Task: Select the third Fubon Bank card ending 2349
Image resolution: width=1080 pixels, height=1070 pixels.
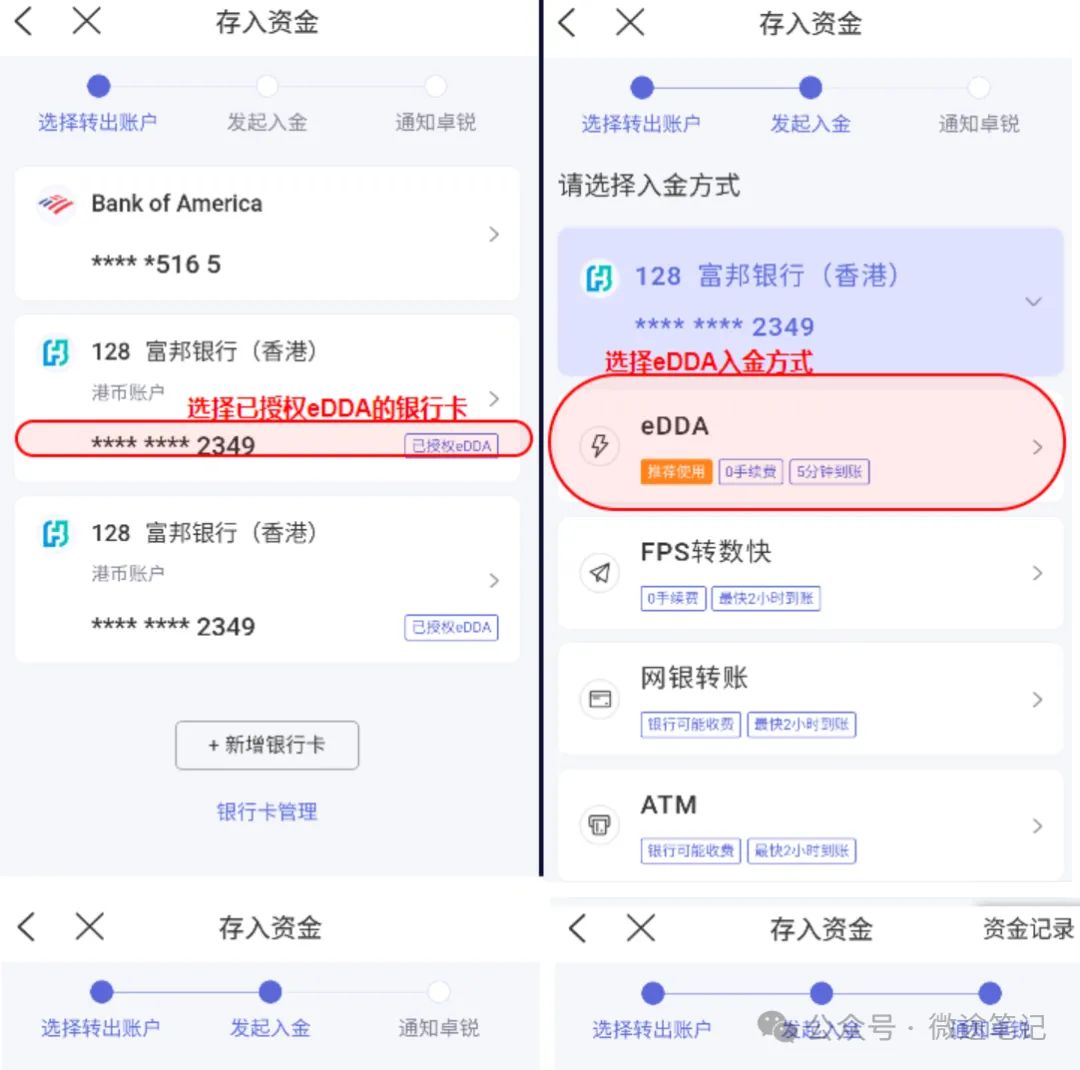Action: tap(267, 579)
